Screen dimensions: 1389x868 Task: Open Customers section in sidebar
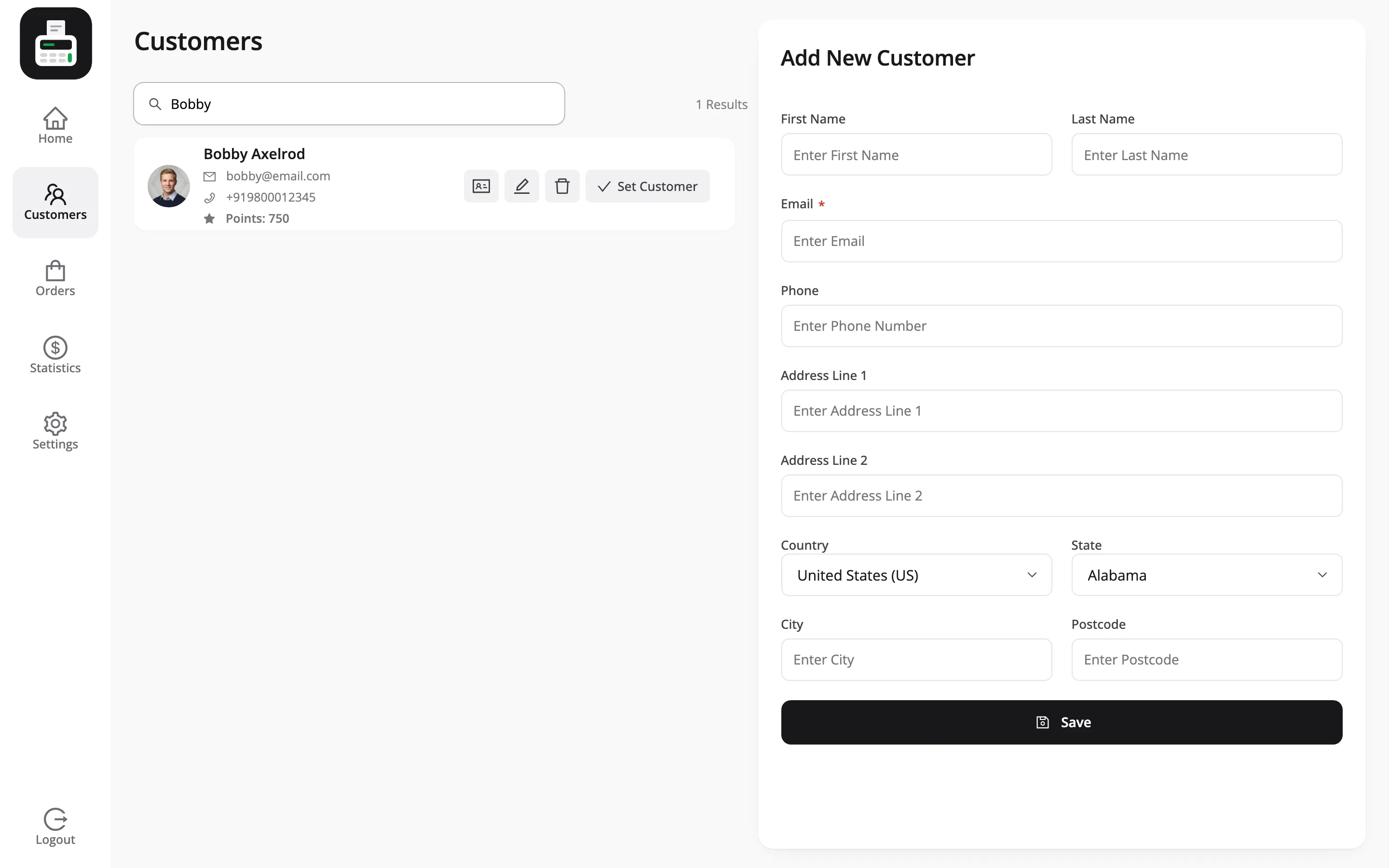click(55, 202)
